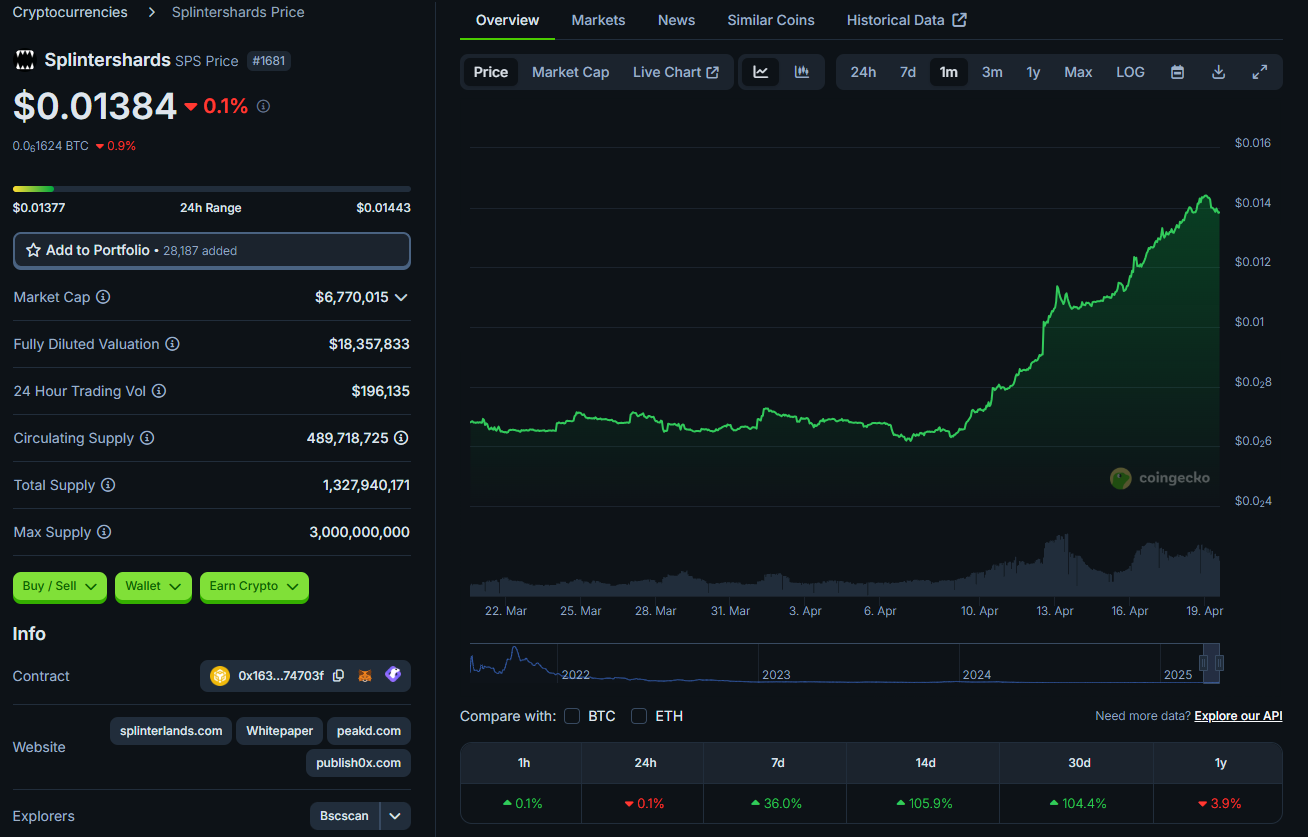The image size is (1308, 837).
Task: Open the calendar date range picker
Action: 1177,72
